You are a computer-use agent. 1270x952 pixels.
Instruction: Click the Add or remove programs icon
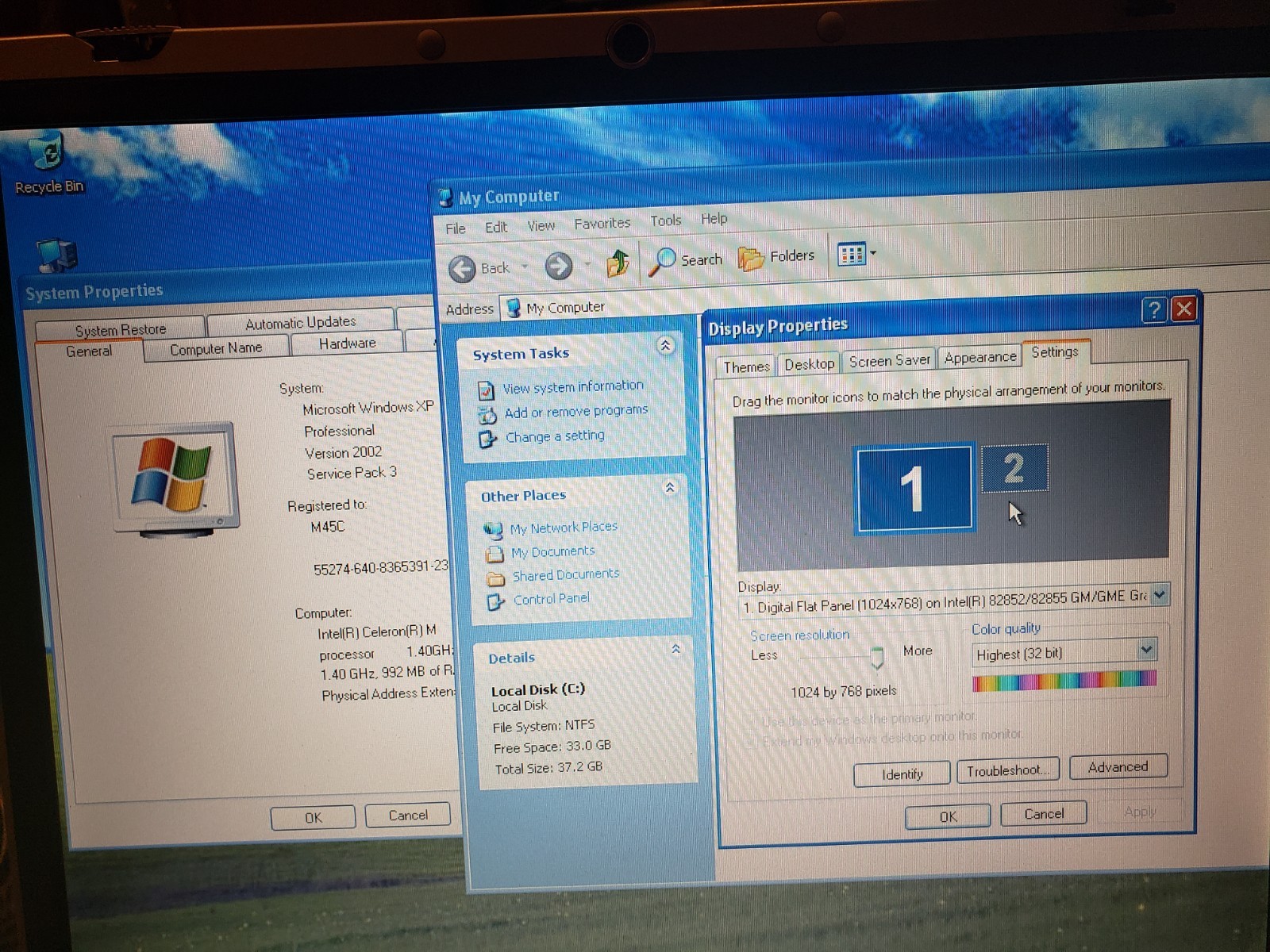[x=487, y=414]
